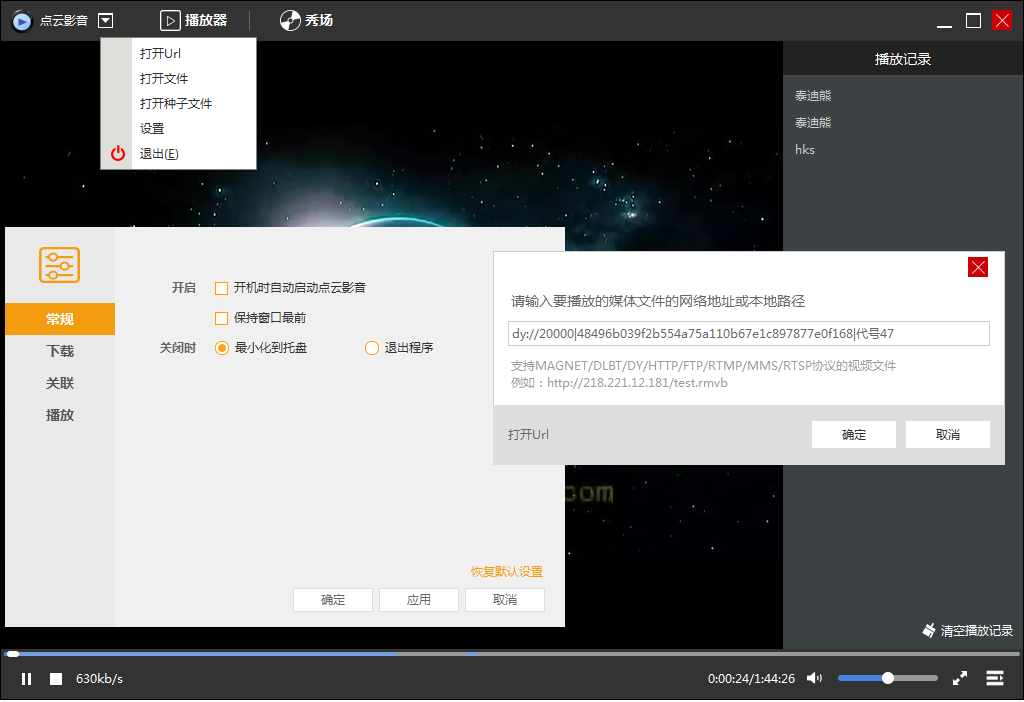Enter fullscreen using the expand icon

coord(959,678)
